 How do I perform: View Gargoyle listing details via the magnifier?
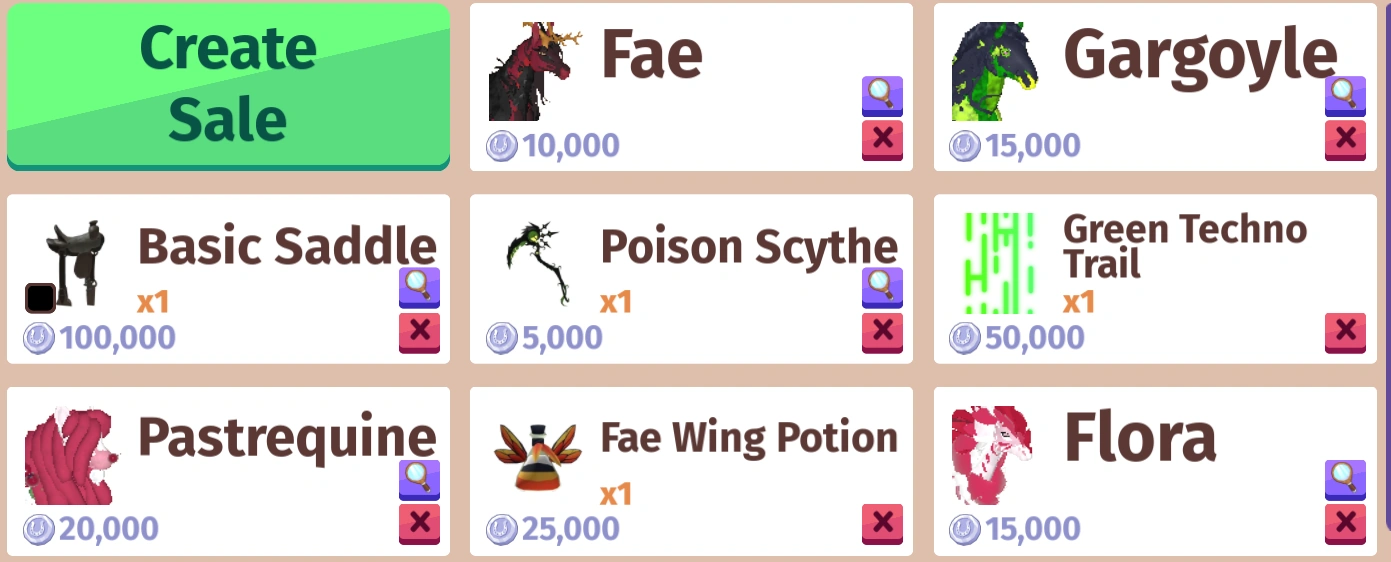[x=1345, y=96]
